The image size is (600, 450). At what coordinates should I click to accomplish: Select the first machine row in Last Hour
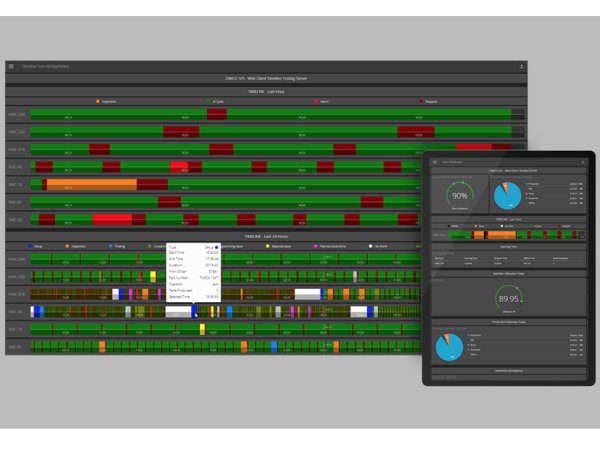tap(15, 115)
